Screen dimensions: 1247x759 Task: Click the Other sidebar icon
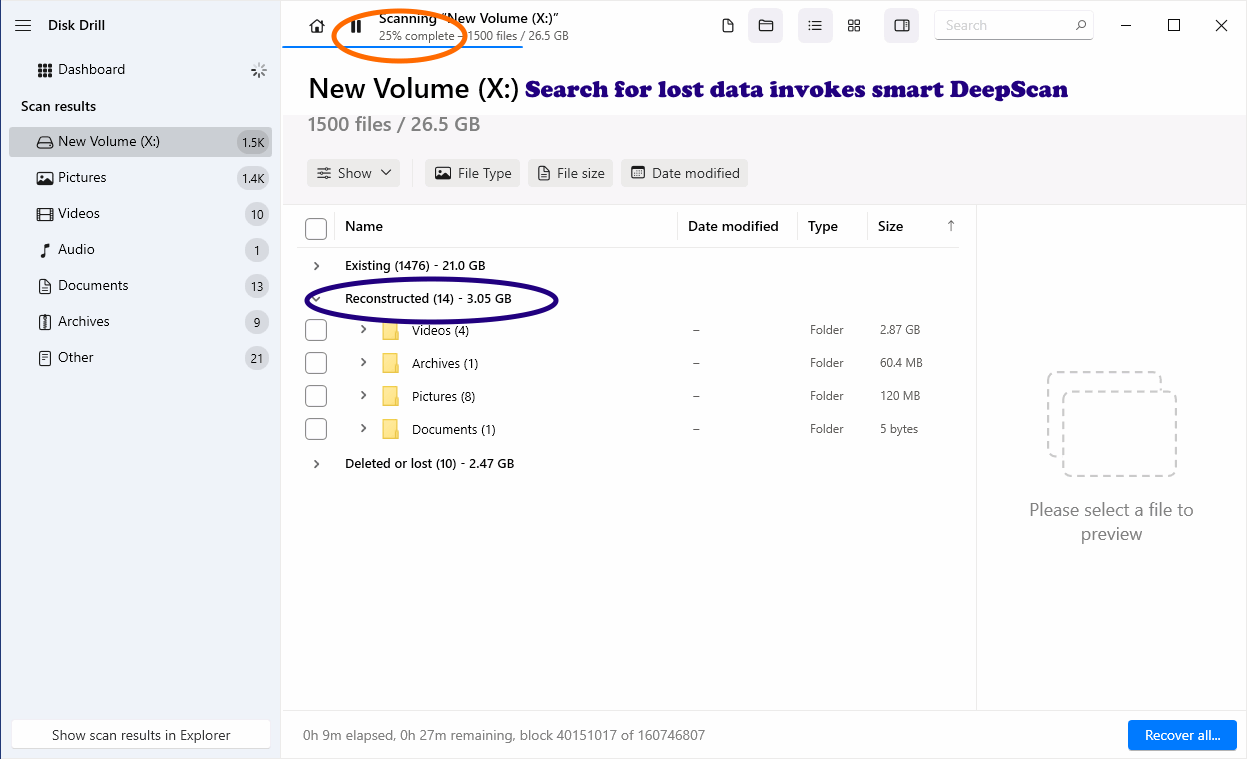44,358
